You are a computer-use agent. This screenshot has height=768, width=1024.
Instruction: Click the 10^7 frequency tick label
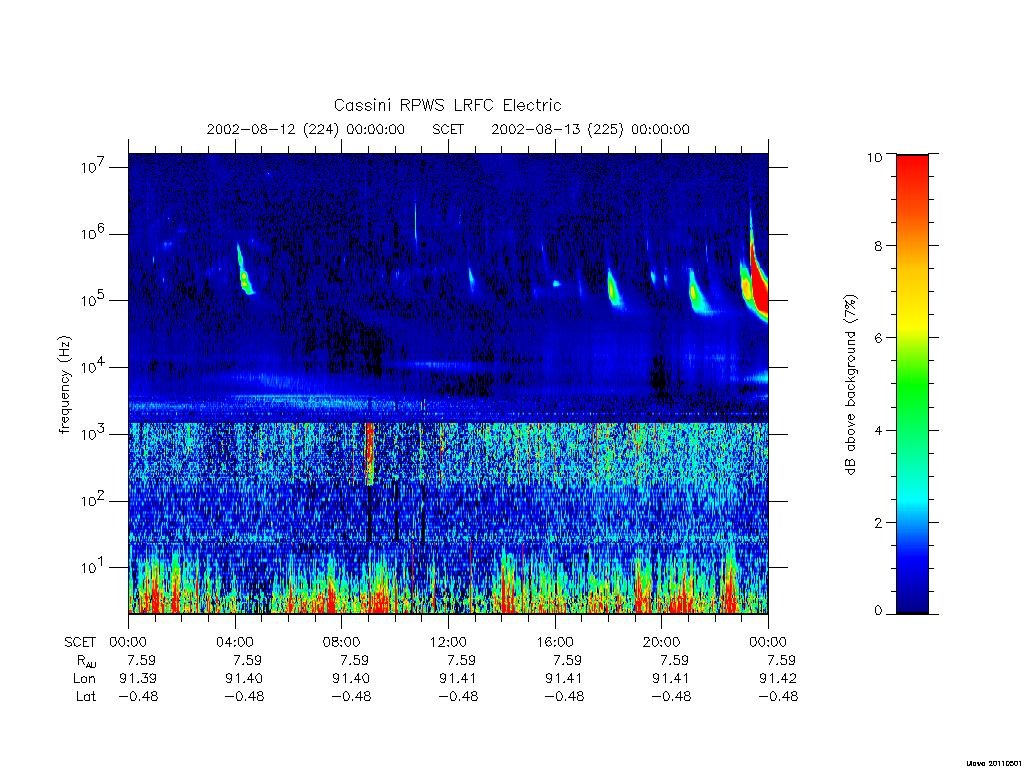(95, 167)
